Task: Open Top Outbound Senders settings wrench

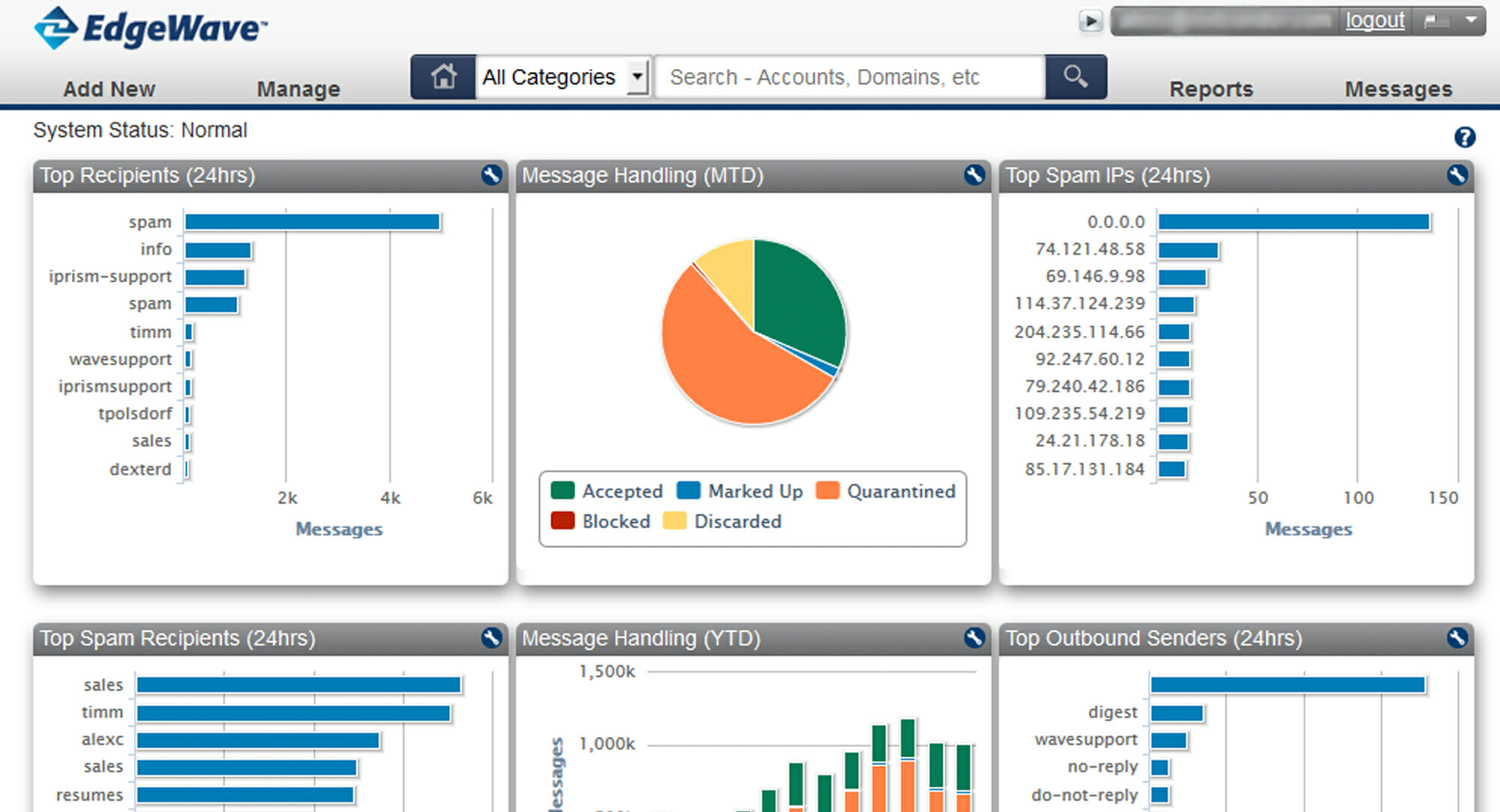Action: (x=1456, y=638)
